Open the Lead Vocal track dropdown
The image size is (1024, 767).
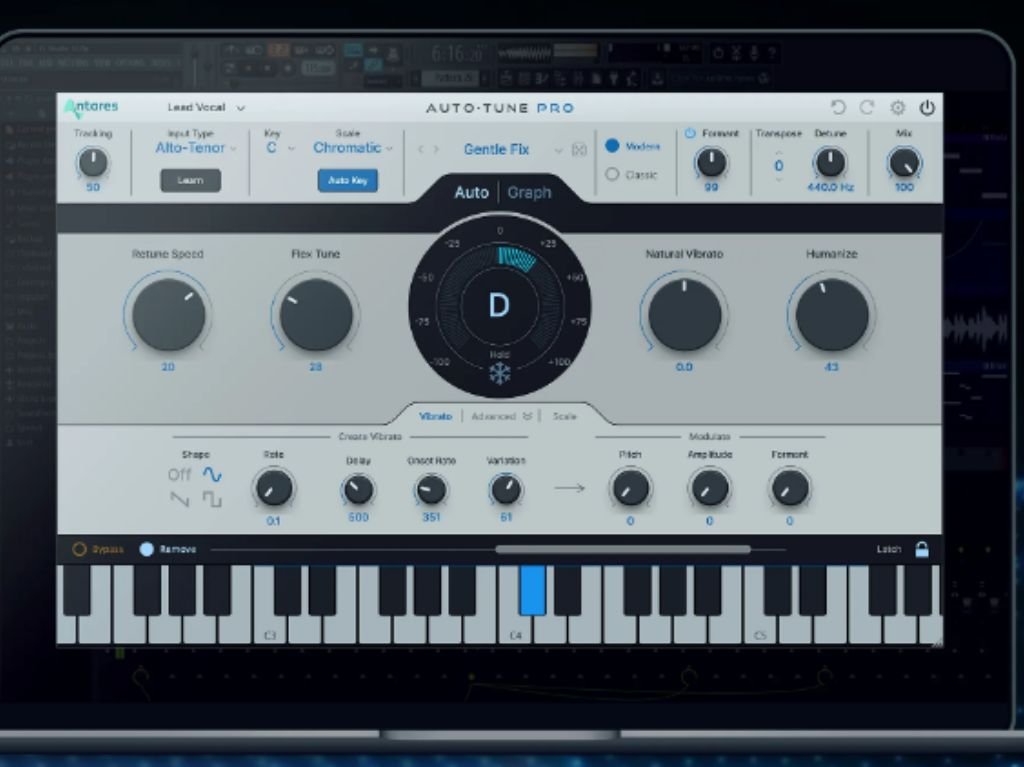(206, 107)
